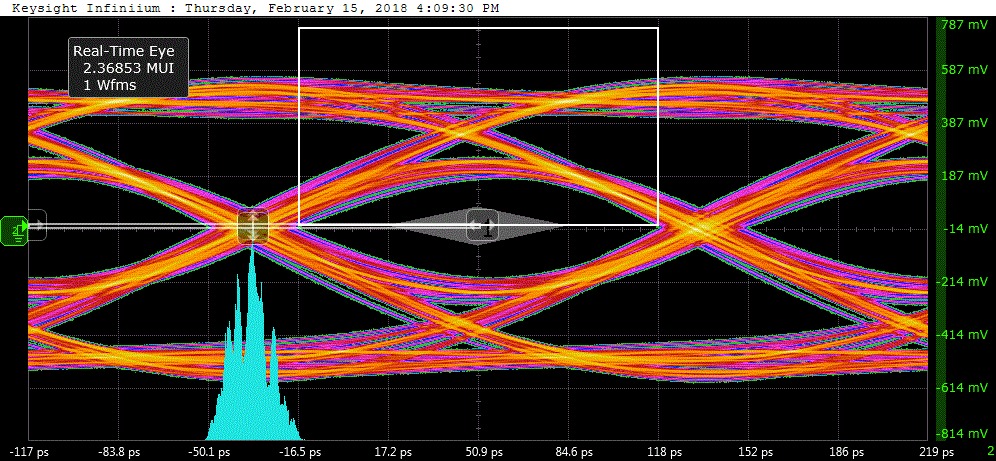This screenshot has height=461, width=996.
Task: Click the -14 mV vertical scale label
Action: pyautogui.click(x=968, y=229)
